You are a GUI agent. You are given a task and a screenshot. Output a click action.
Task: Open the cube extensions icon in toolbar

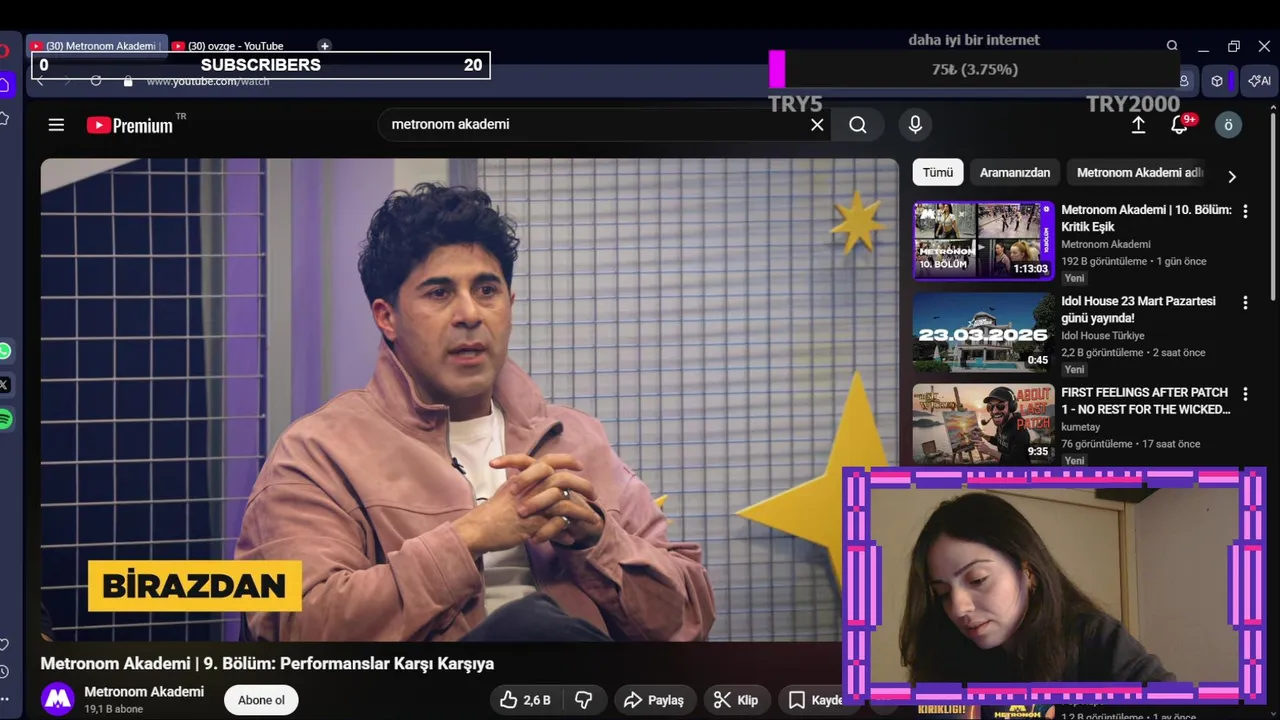point(1217,81)
